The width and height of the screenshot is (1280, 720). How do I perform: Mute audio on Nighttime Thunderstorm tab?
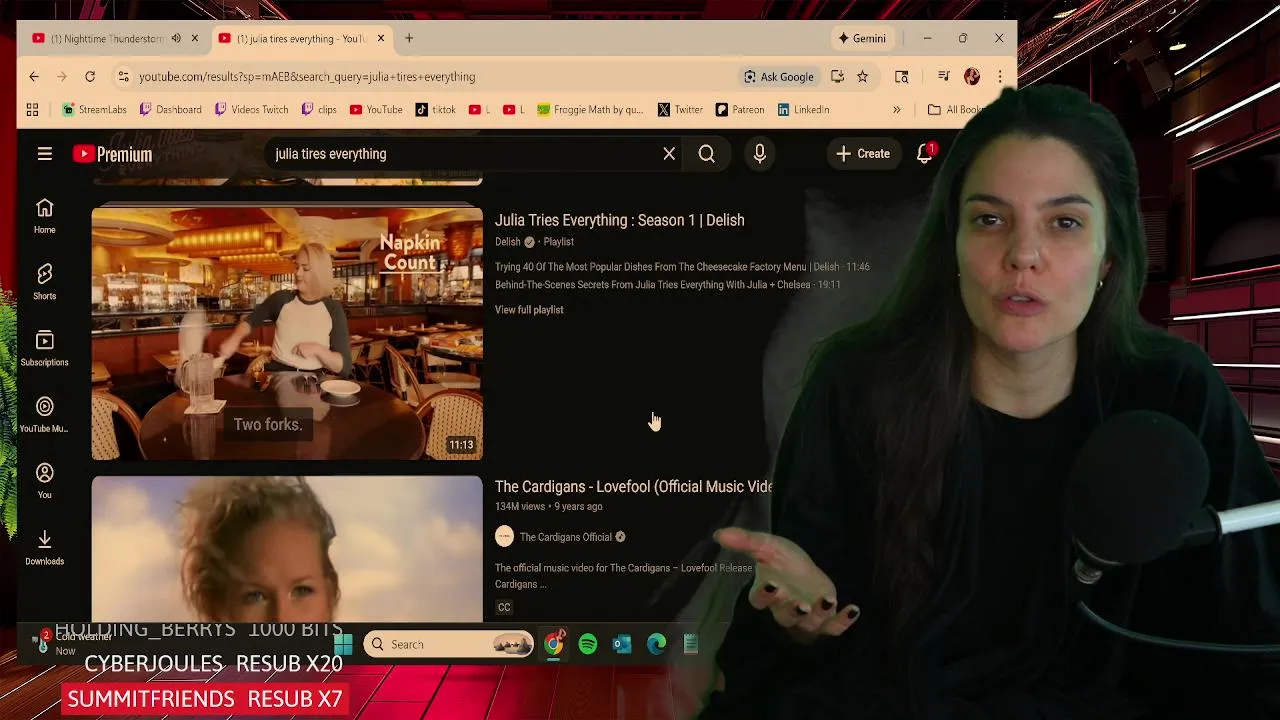click(176, 39)
